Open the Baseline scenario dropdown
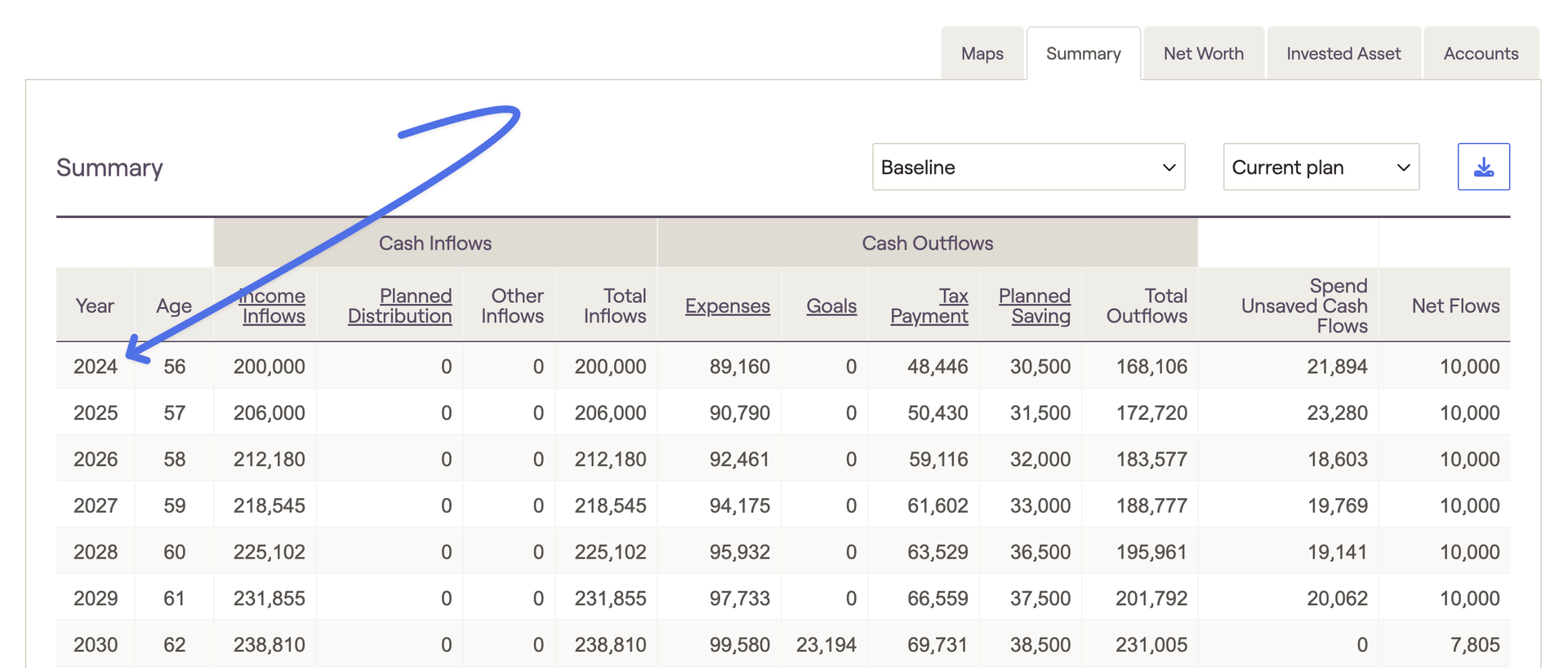1568x668 pixels. 1027,167
